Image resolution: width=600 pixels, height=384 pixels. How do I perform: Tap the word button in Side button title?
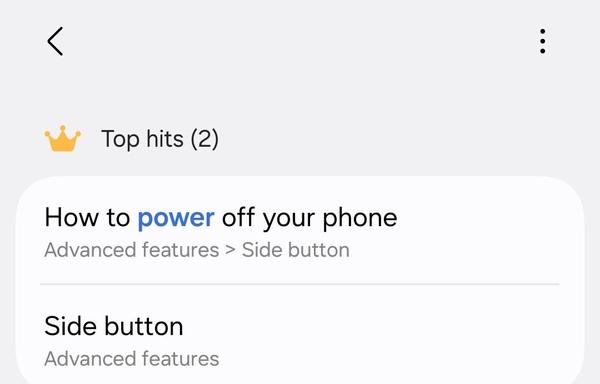tap(143, 326)
